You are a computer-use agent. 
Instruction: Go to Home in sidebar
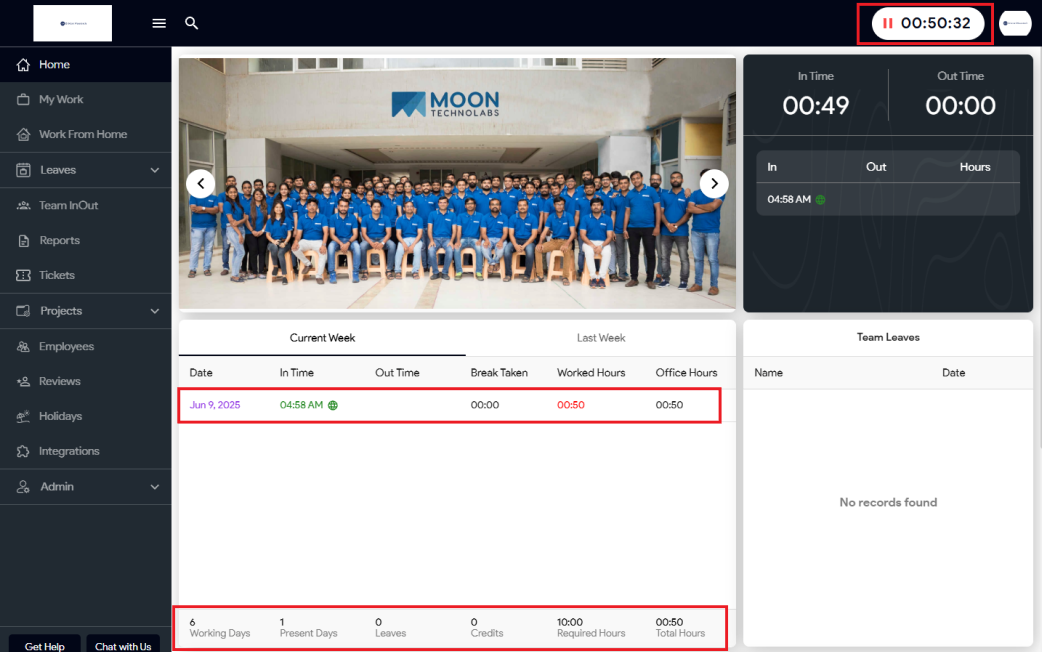pos(54,65)
